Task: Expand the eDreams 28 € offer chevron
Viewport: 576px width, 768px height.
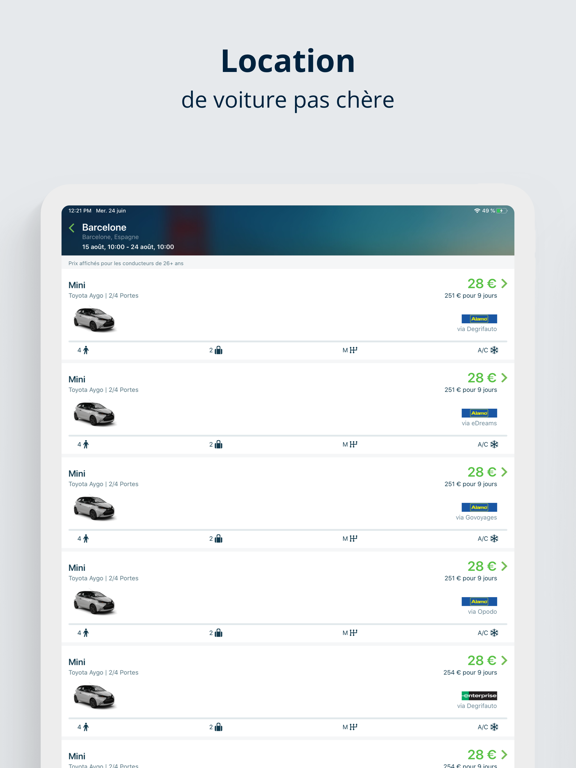Action: 504,378
